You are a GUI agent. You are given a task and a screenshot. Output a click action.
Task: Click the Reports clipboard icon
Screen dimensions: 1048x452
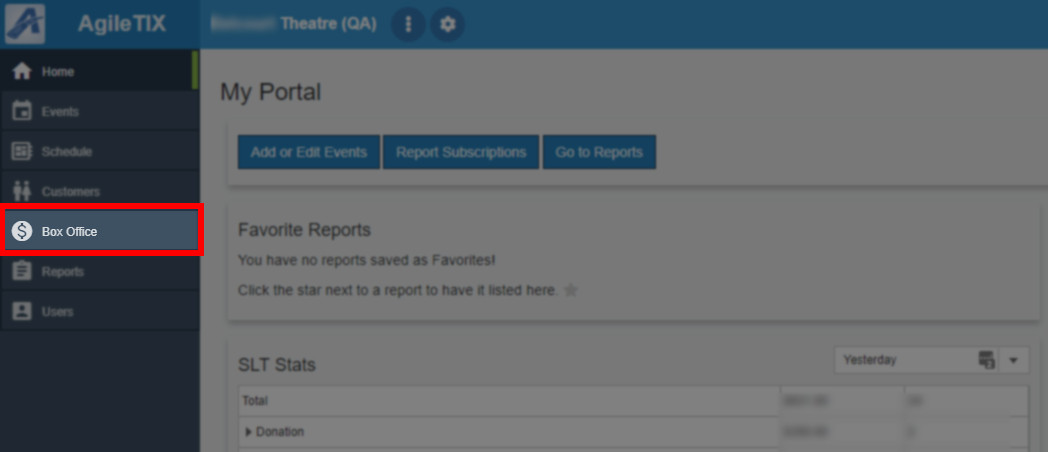(22, 271)
